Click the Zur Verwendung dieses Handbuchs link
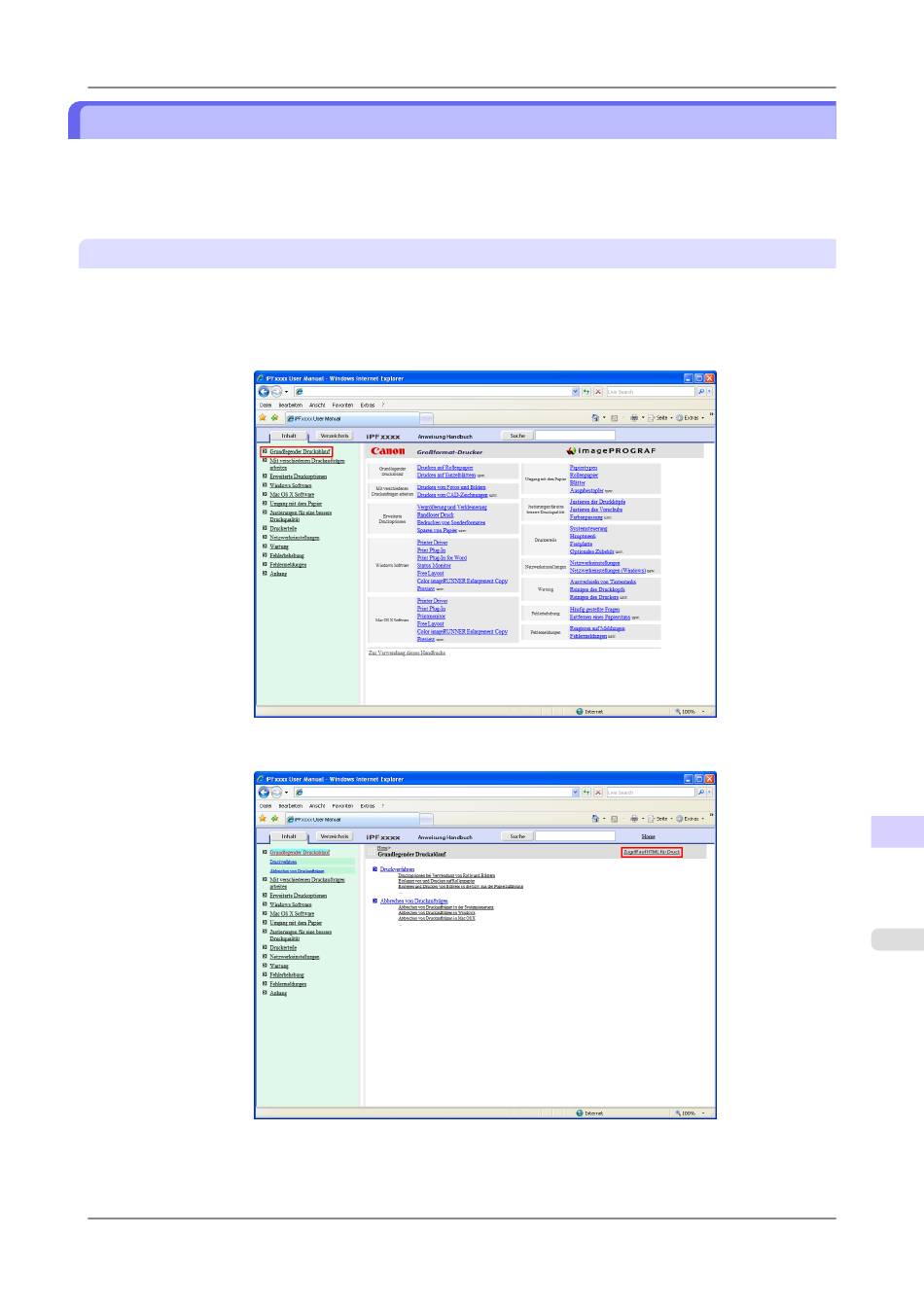The image size is (924, 1307). [x=407, y=653]
